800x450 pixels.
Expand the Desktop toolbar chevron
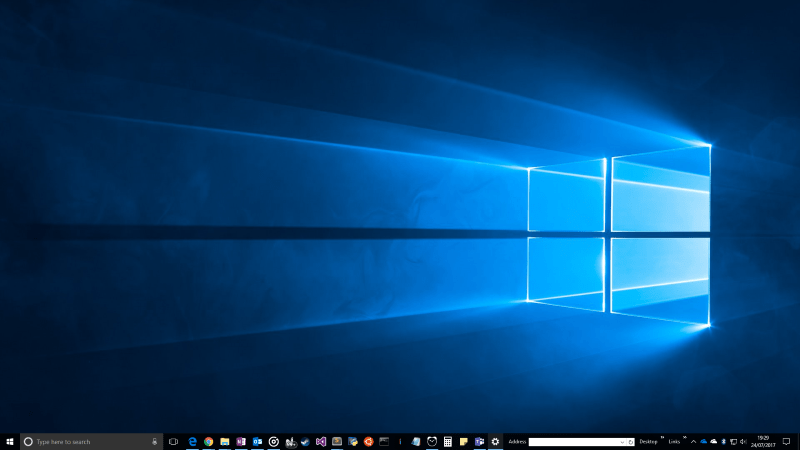662,438
